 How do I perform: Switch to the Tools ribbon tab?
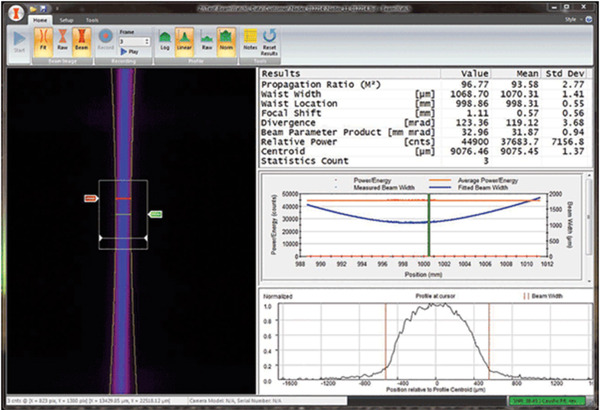tap(92, 19)
